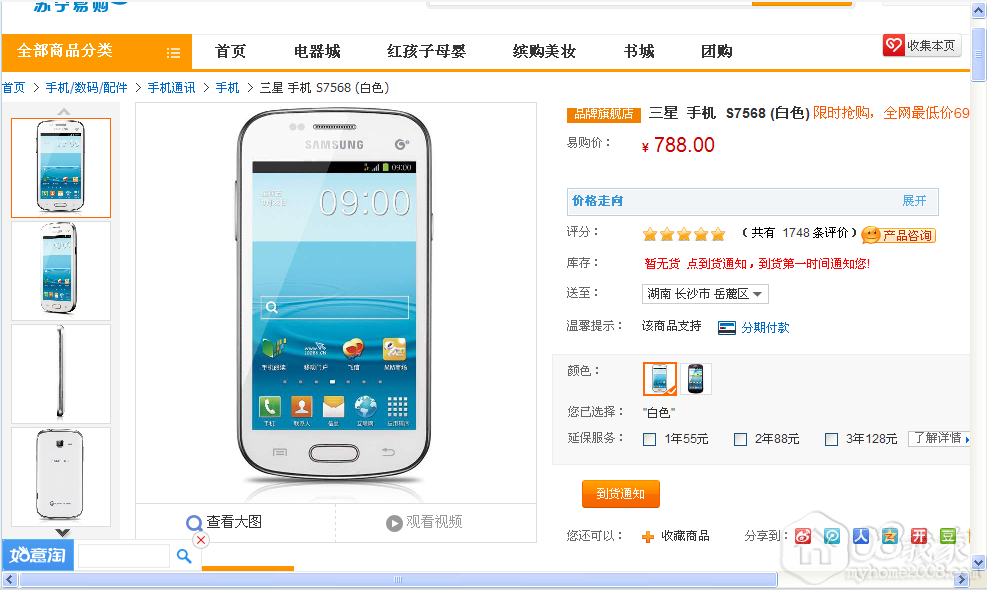Check the 2年88元 warranty box
The height and width of the screenshot is (590, 987).
[740, 439]
